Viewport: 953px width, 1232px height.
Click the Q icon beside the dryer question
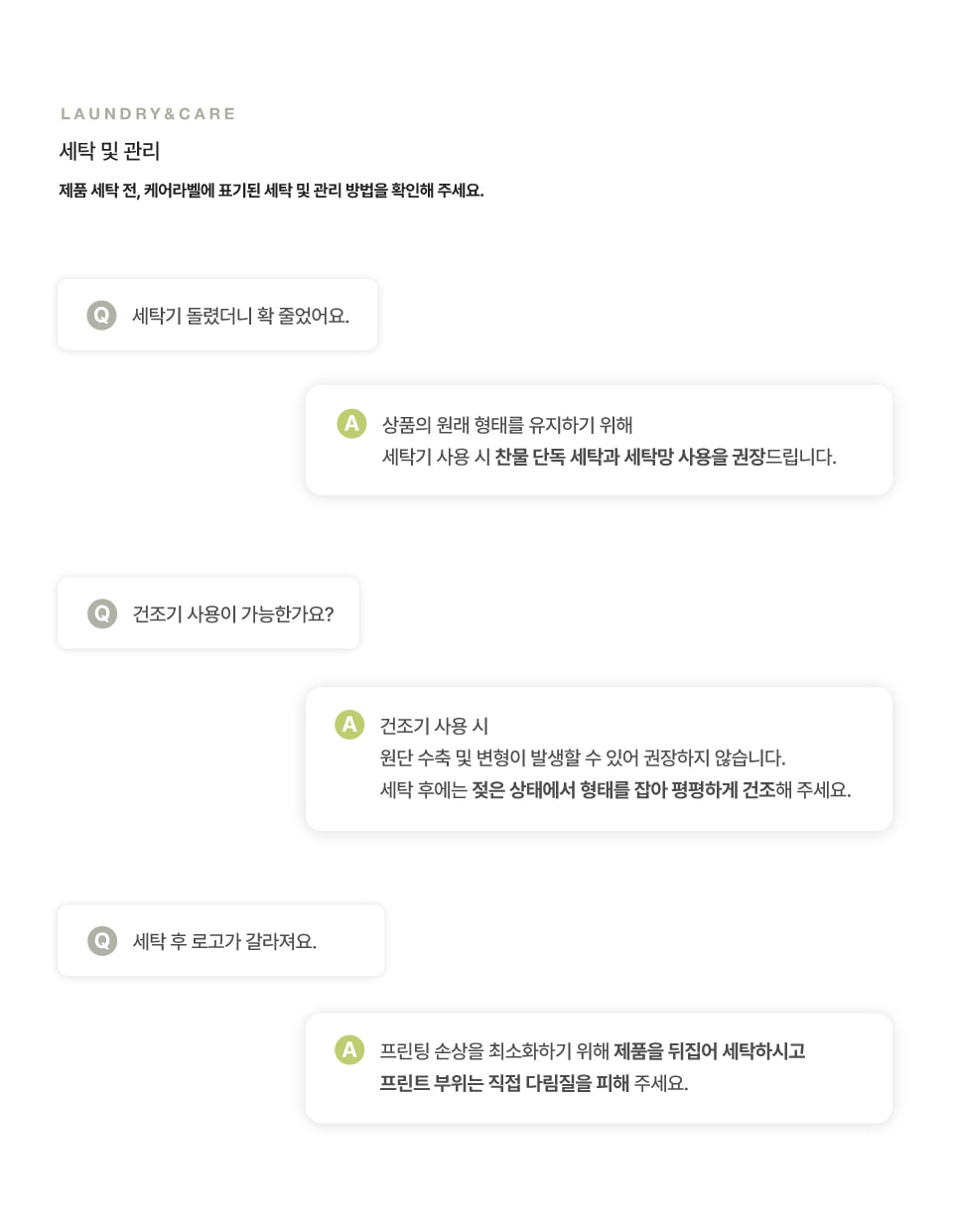pos(102,614)
